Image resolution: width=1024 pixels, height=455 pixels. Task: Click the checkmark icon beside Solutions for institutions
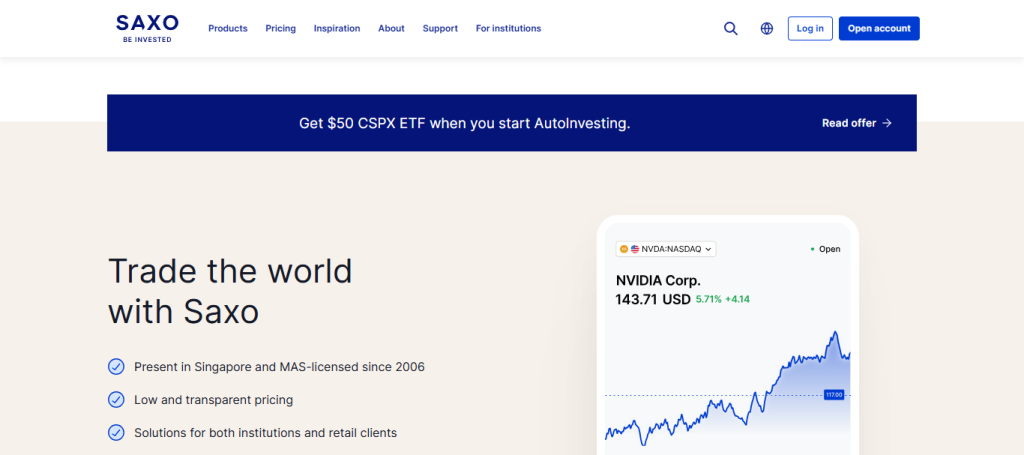tap(116, 432)
